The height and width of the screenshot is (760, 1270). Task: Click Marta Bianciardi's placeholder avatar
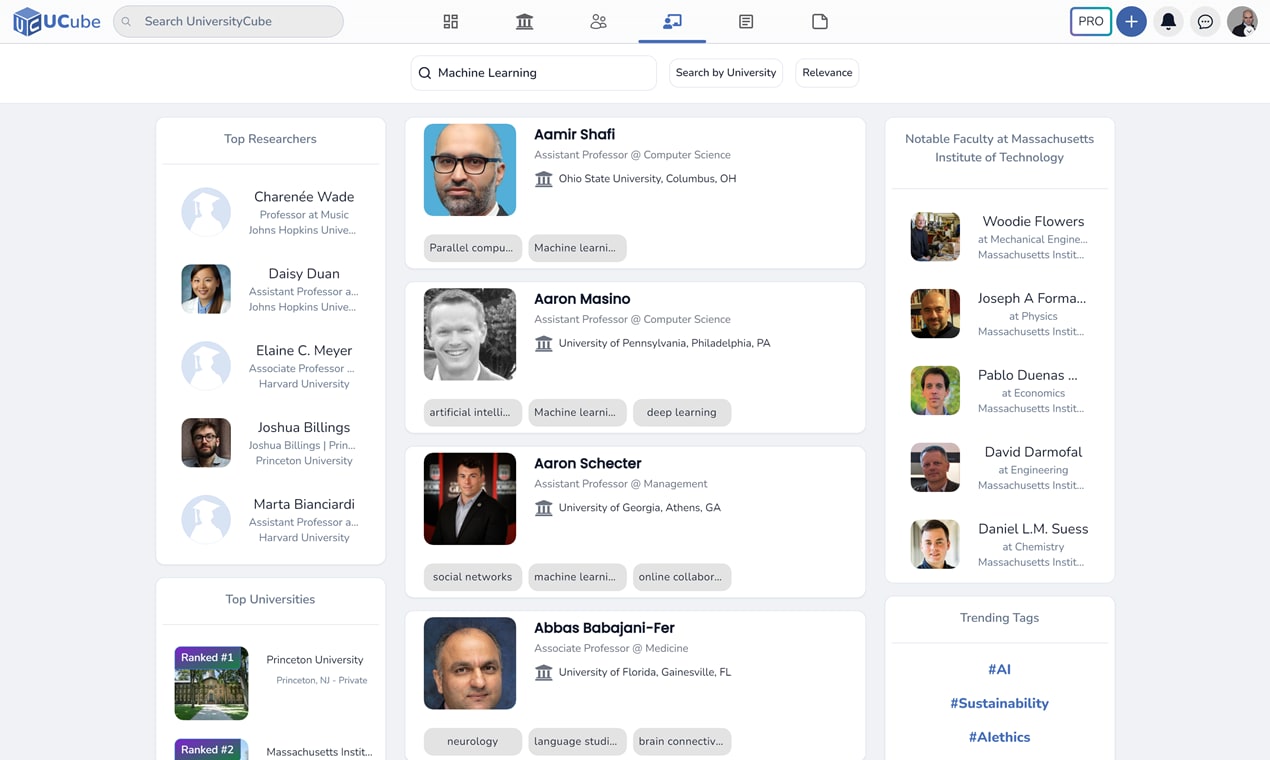pos(206,520)
